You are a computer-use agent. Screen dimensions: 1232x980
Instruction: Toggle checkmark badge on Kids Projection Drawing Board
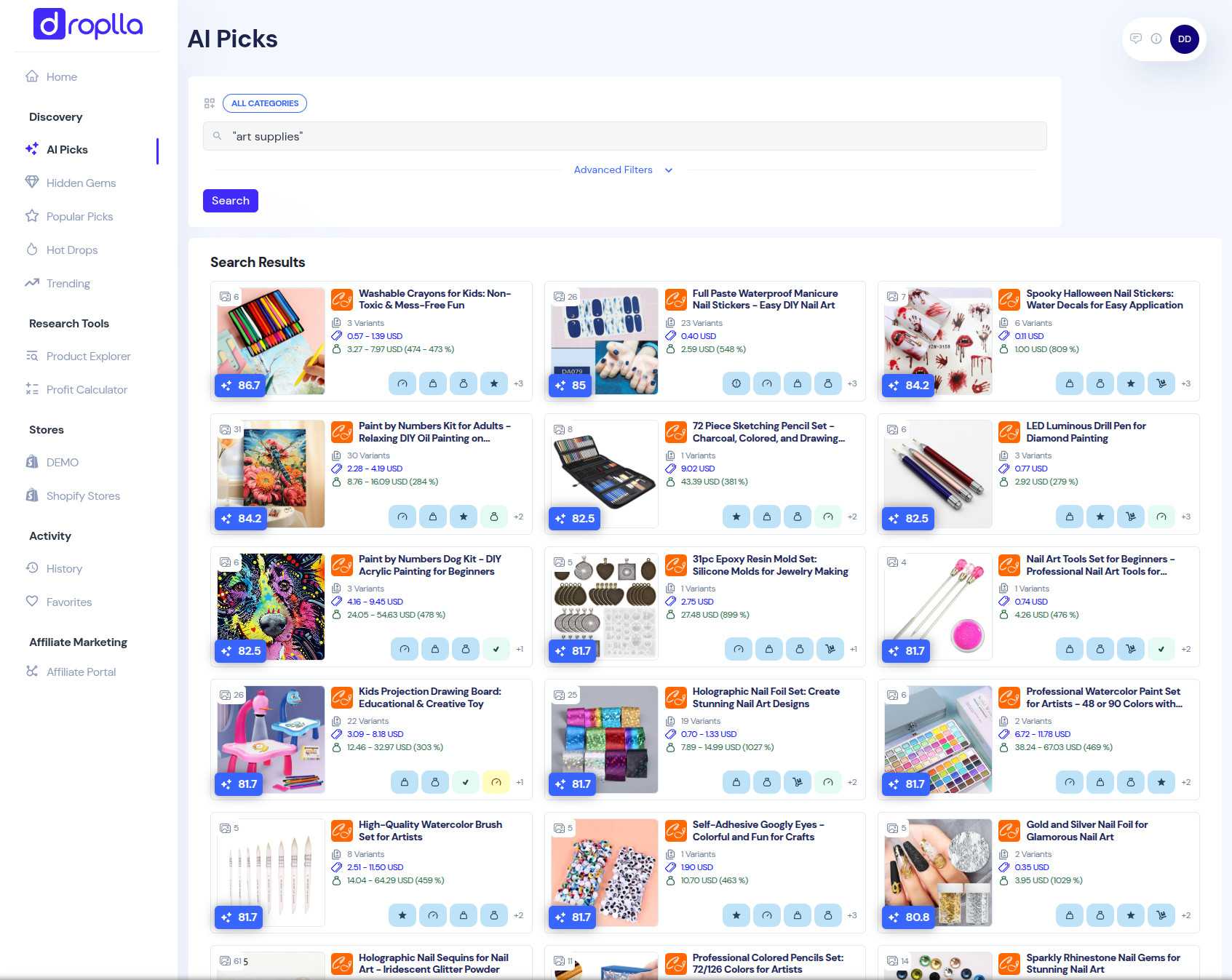tap(466, 782)
